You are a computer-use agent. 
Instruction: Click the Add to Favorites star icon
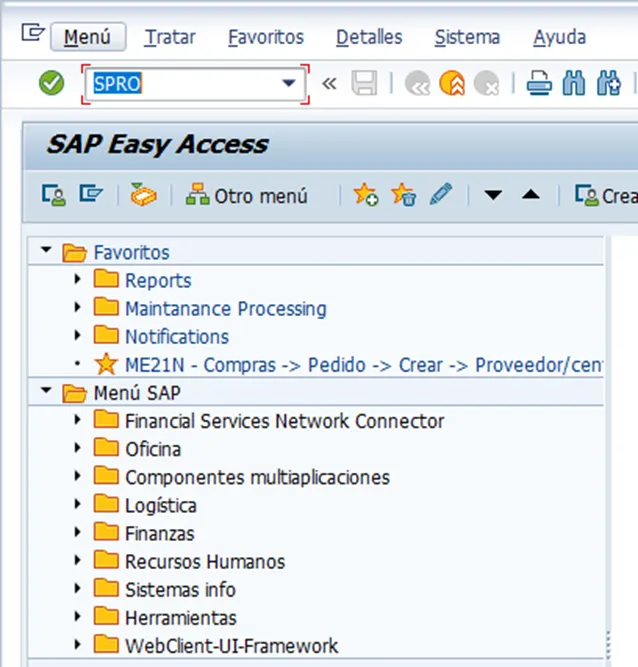[366, 195]
